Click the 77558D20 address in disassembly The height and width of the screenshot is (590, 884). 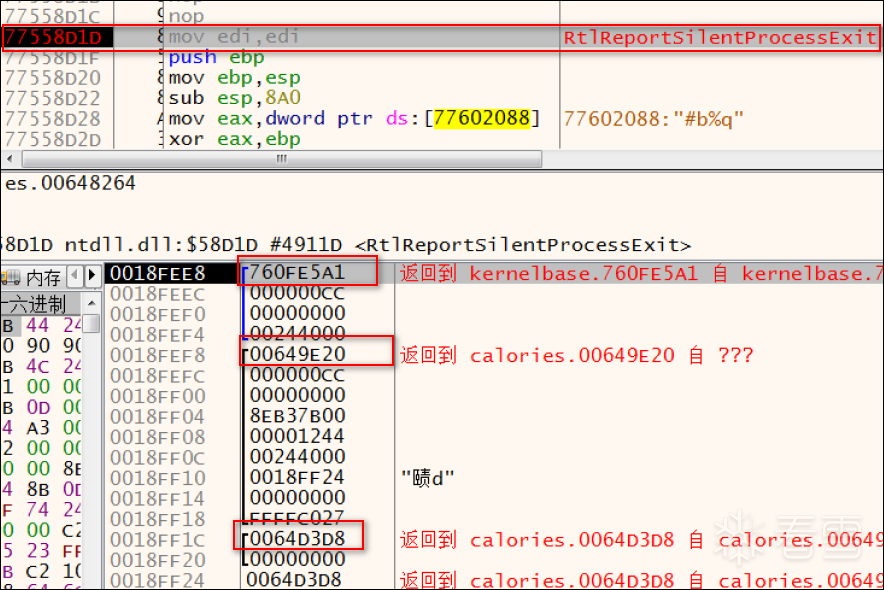[x=52, y=78]
